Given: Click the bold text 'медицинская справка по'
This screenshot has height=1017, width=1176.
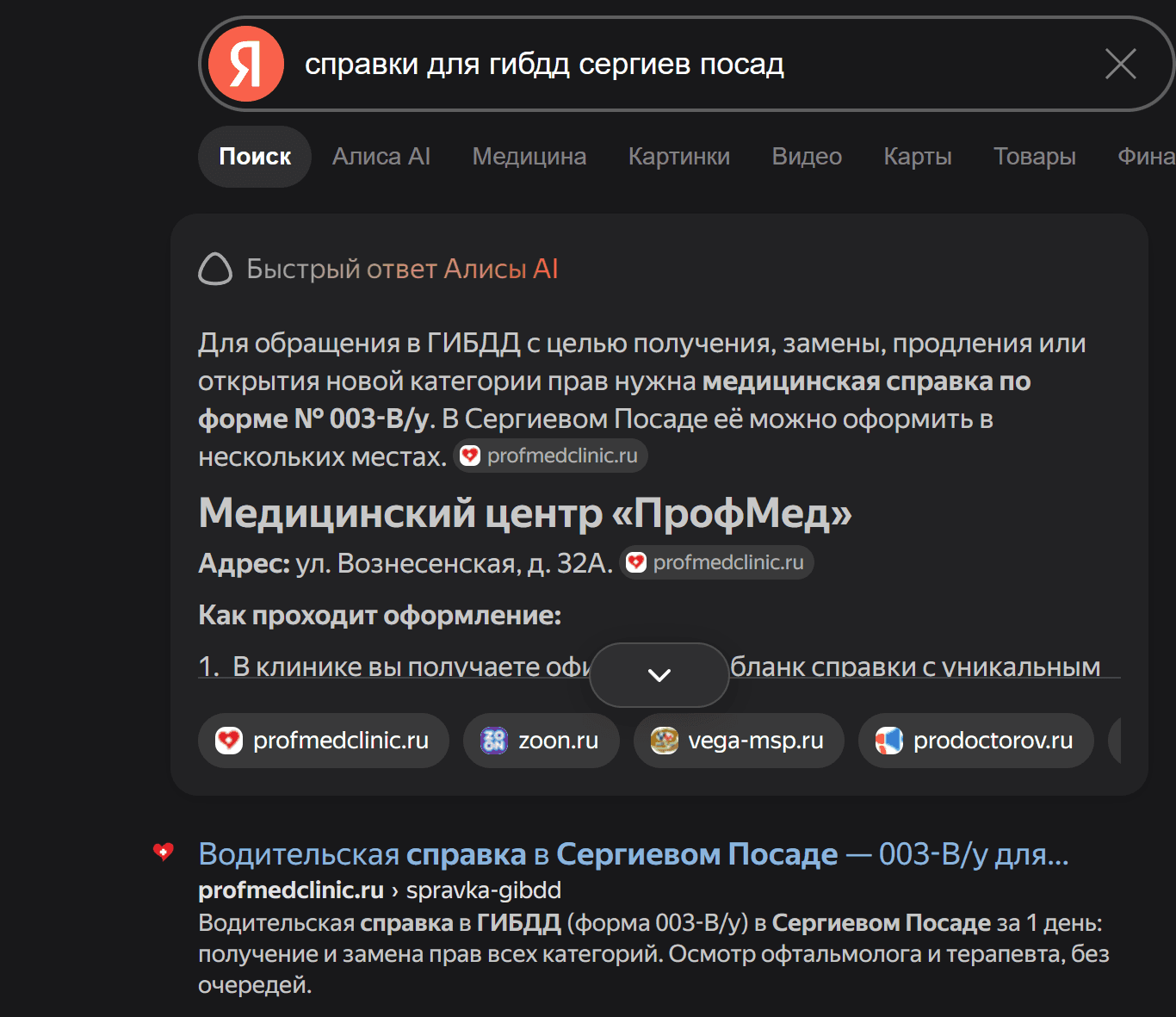Looking at the screenshot, I should click(867, 381).
